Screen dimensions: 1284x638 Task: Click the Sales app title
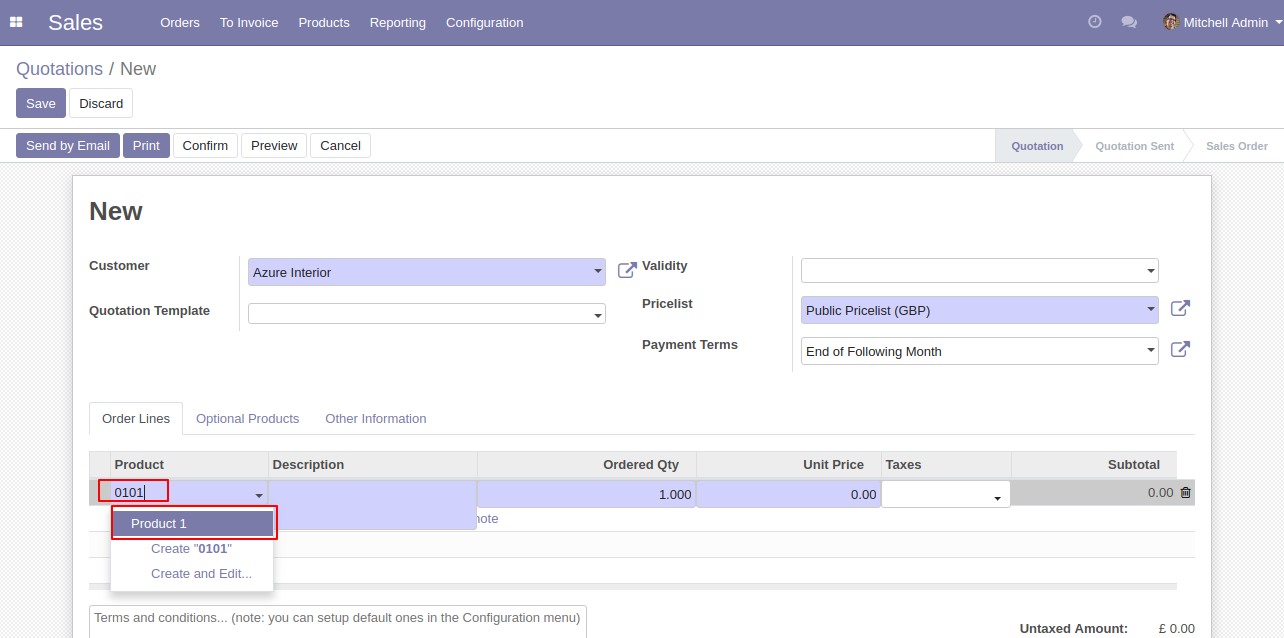(75, 22)
